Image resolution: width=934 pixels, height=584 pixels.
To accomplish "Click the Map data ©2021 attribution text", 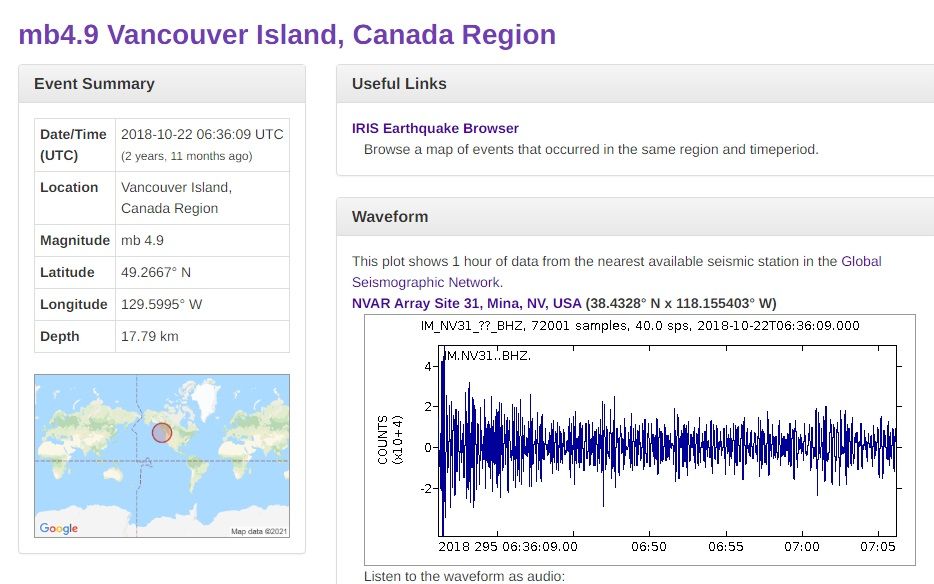I will click(x=259, y=531).
